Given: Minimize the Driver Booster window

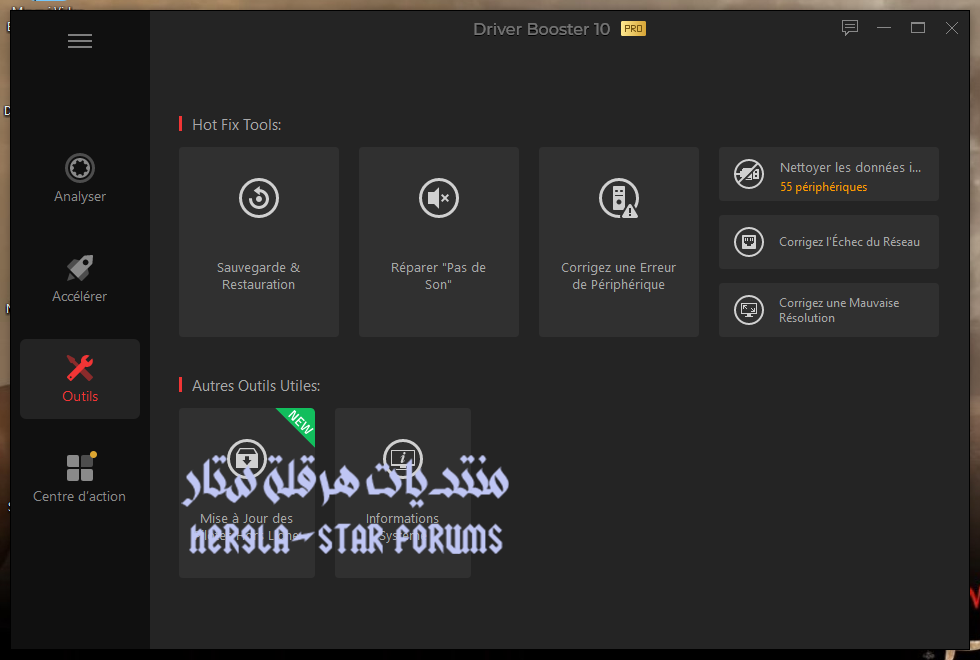Looking at the screenshot, I should (884, 28).
